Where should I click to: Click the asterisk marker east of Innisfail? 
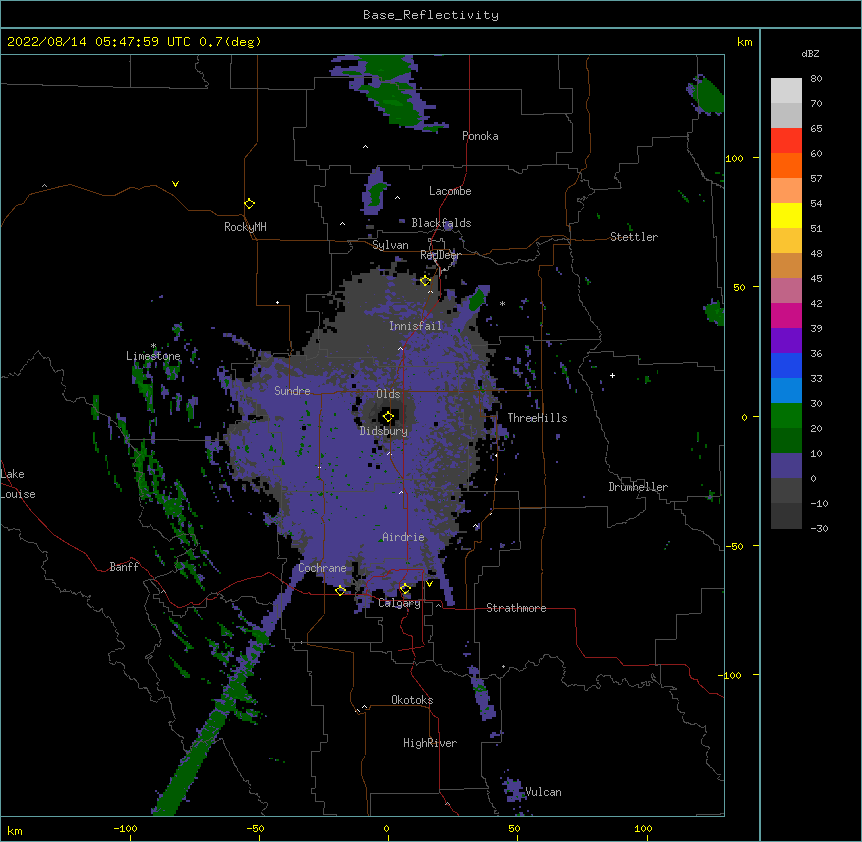click(x=502, y=303)
